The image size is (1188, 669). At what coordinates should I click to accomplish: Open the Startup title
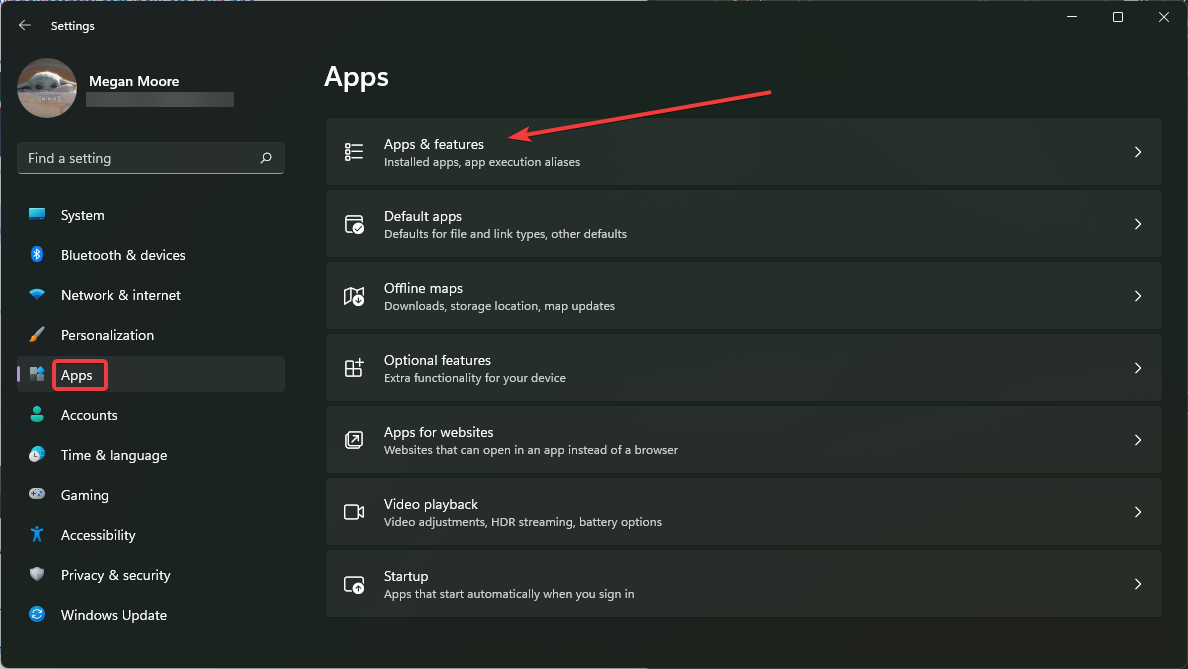[405, 576]
